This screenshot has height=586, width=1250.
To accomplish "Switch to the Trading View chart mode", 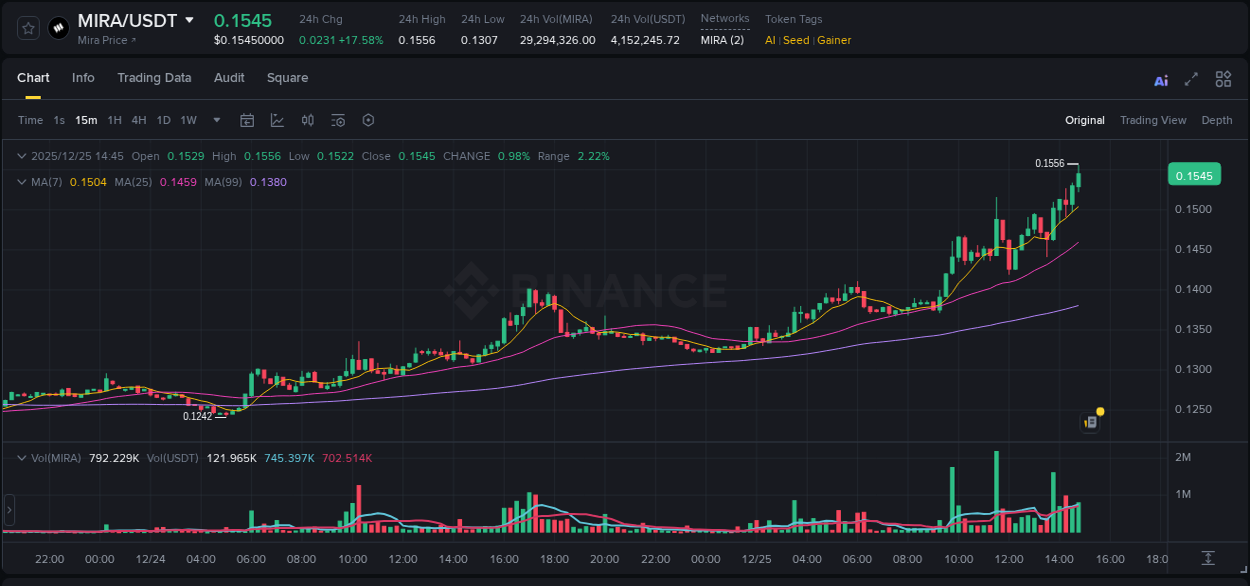I will click(x=1153, y=120).
